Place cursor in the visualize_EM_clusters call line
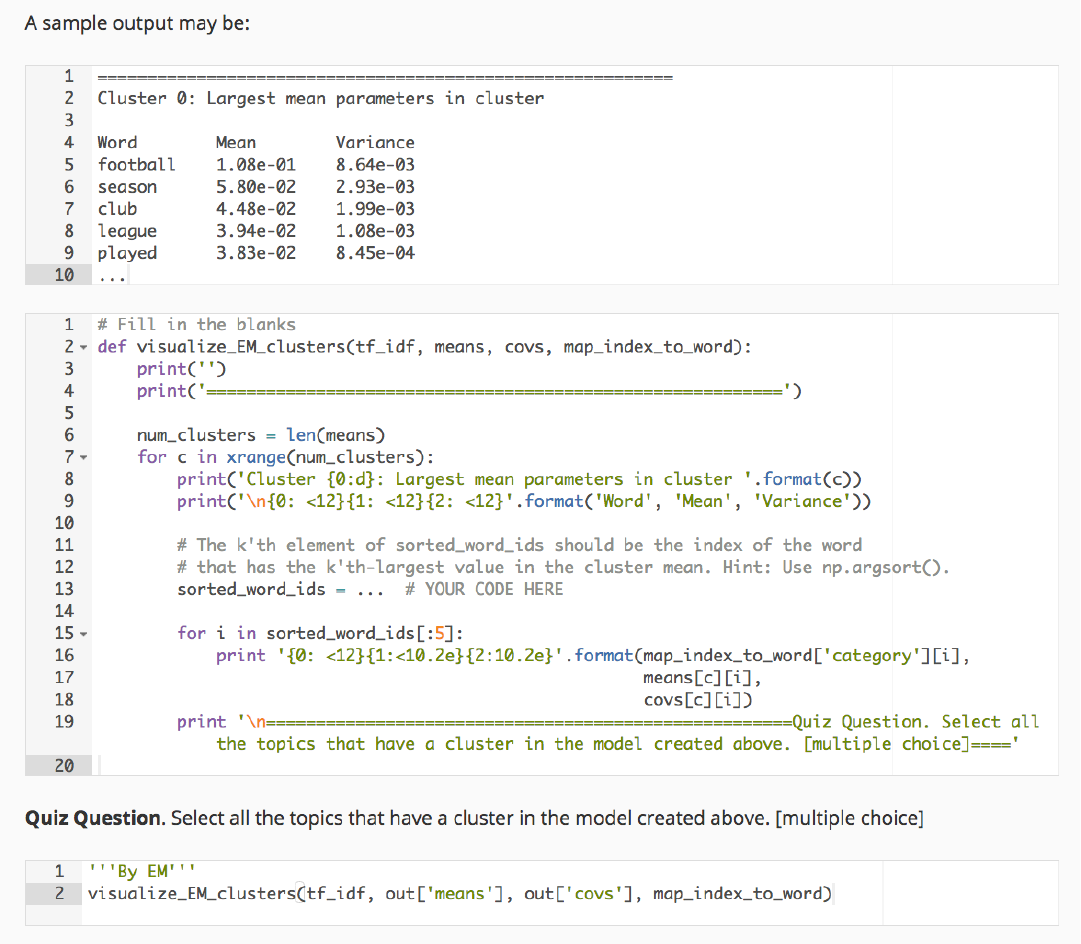This screenshot has height=944, width=1081. [460, 892]
